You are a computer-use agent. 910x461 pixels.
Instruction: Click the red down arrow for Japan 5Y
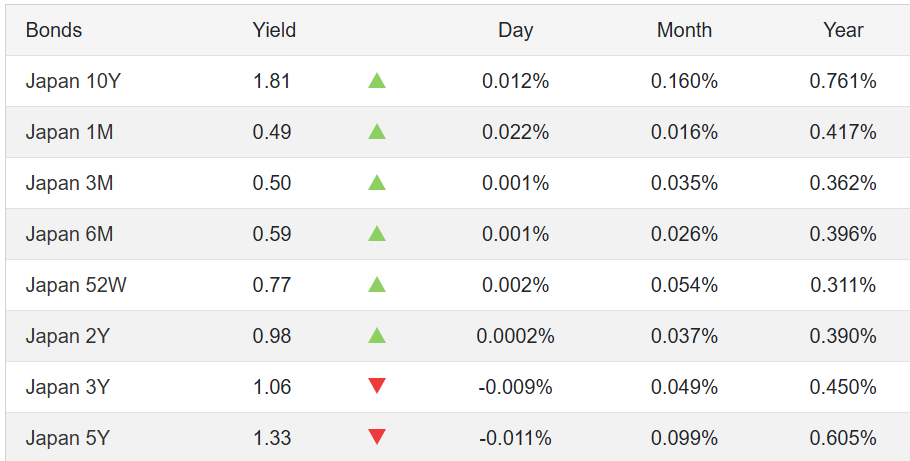(x=377, y=437)
